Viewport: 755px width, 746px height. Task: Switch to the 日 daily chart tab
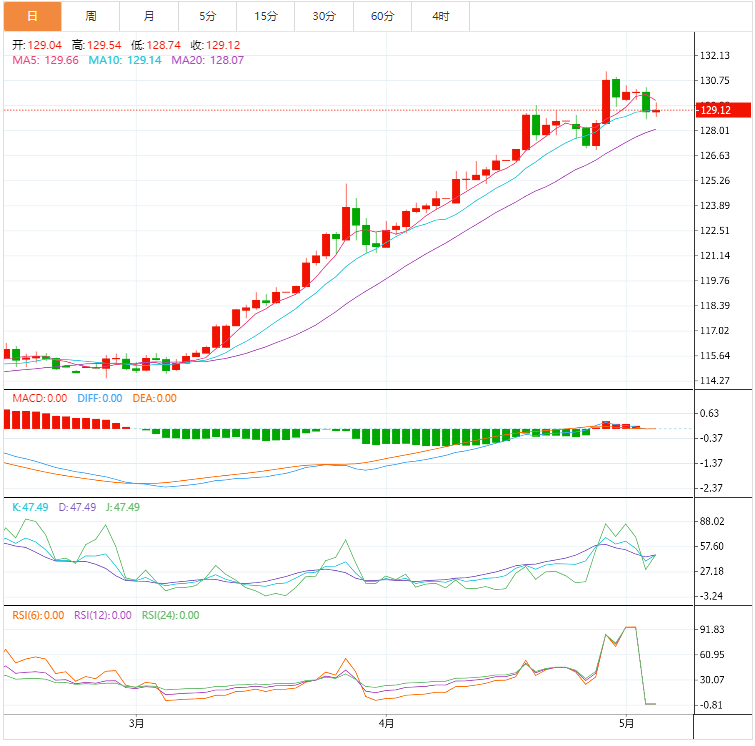(x=32, y=16)
